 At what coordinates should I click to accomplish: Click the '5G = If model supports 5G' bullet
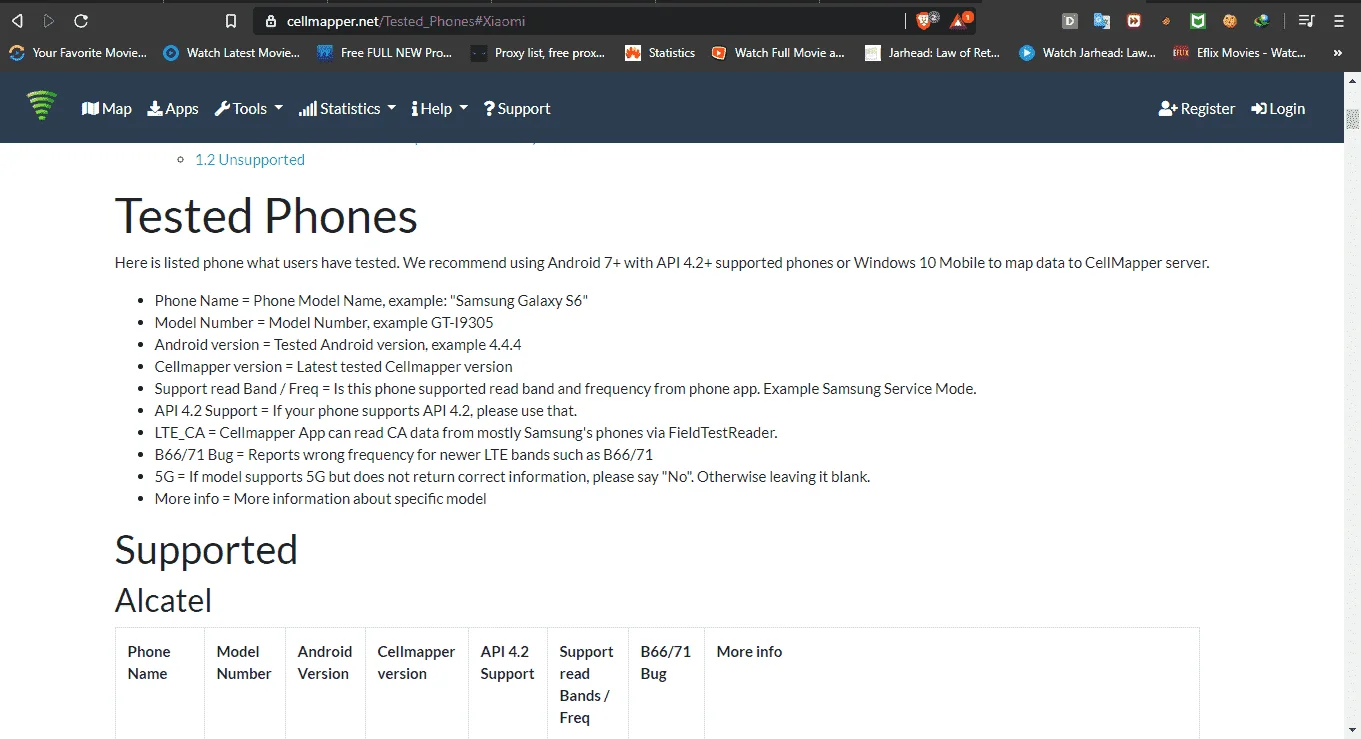[x=512, y=477]
